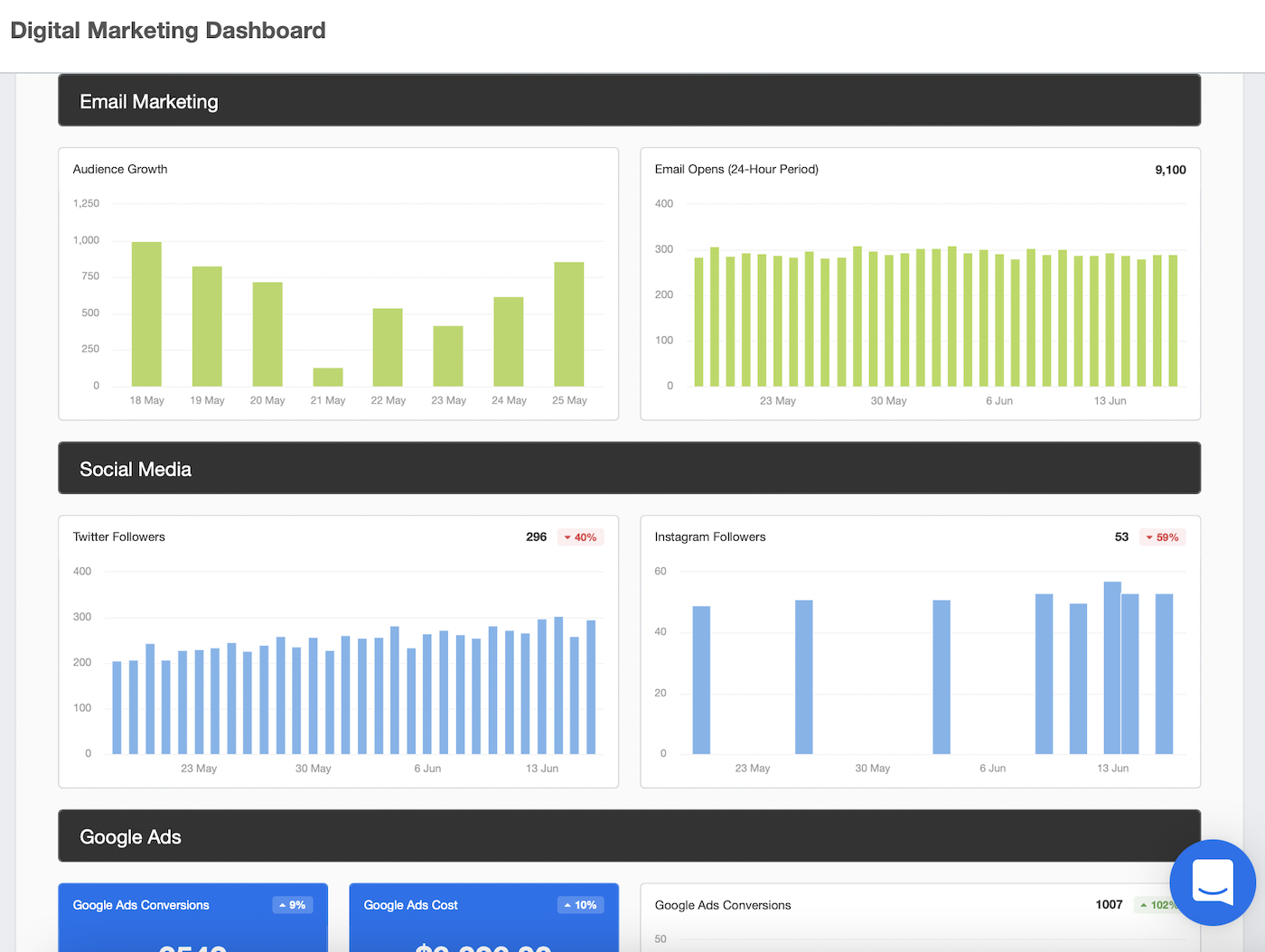
Task: Click the 18 May bar in Audience Growth
Action: point(146,314)
